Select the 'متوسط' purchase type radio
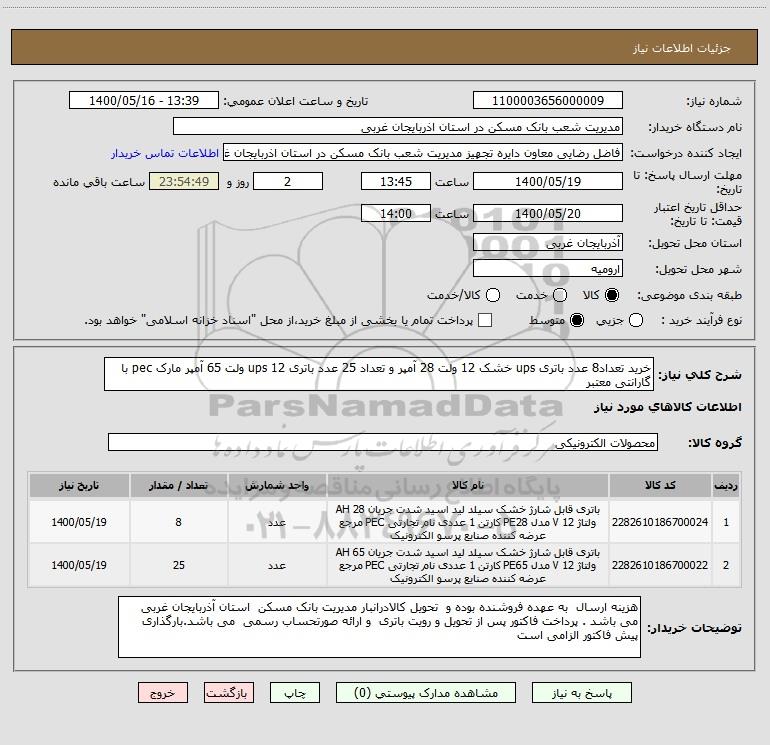 pos(577,320)
